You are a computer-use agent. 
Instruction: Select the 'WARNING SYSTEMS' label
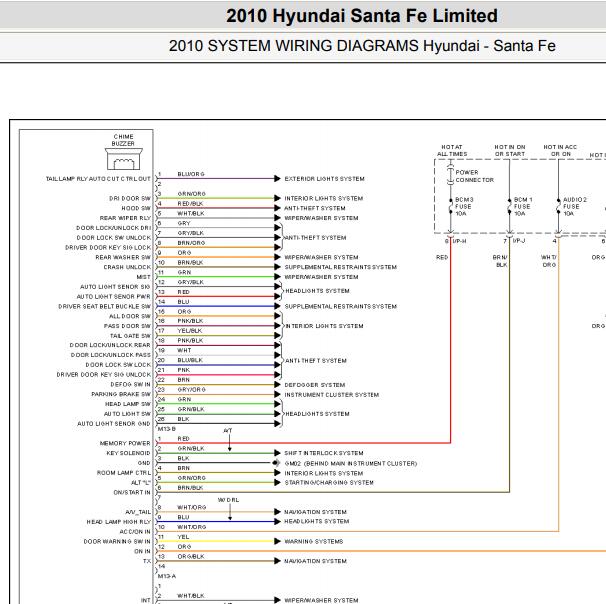(314, 541)
